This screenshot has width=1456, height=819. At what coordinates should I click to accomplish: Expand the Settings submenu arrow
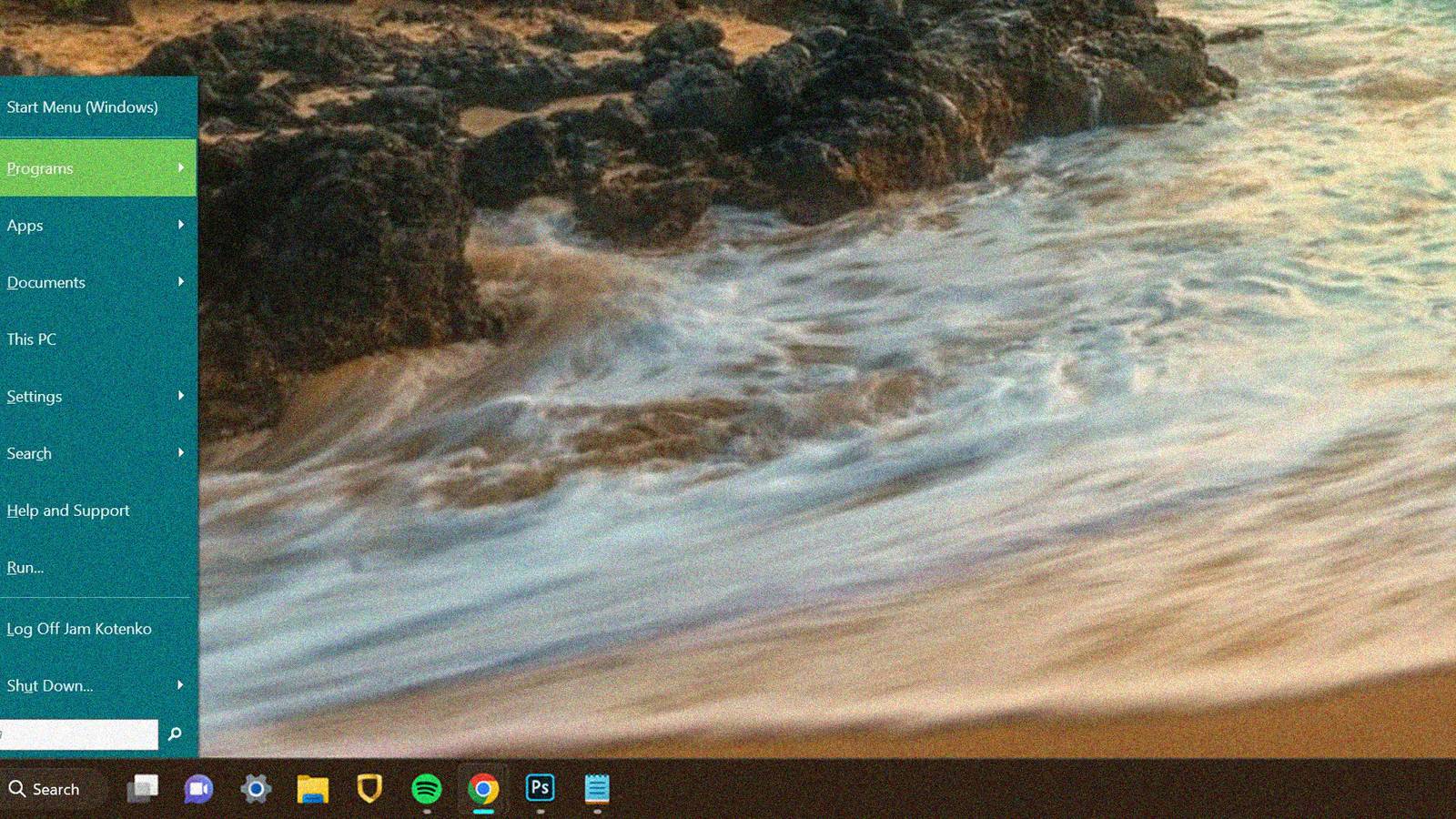tap(180, 396)
